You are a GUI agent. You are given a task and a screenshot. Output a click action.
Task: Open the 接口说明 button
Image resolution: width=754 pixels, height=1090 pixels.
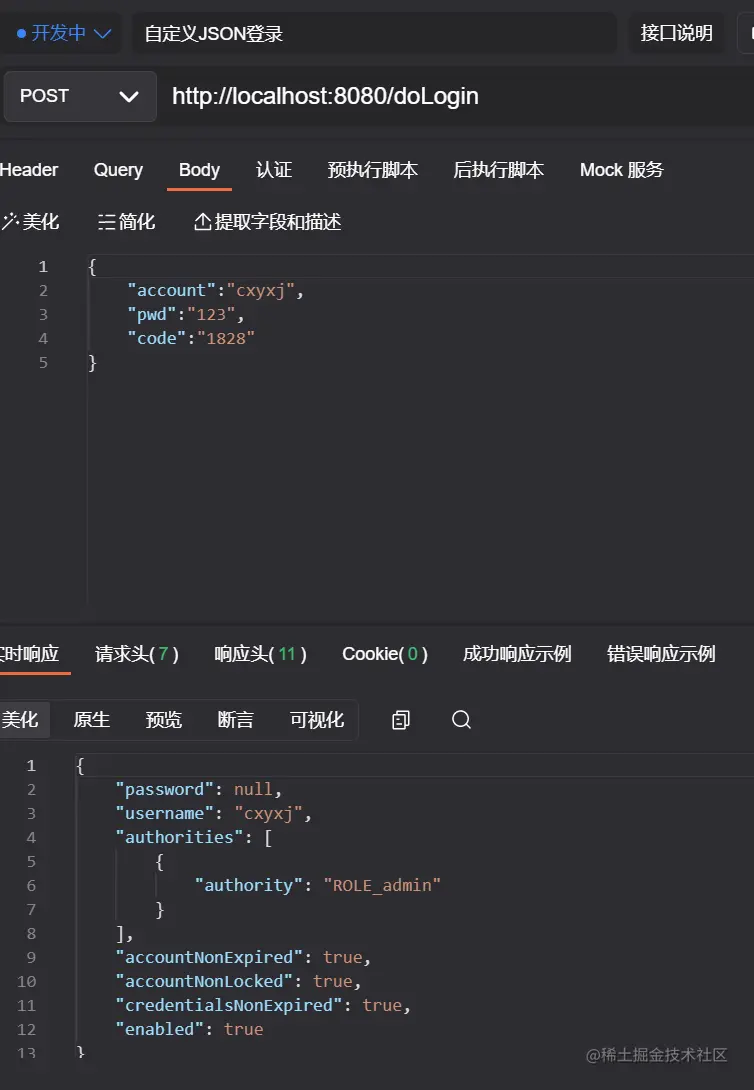tap(676, 33)
